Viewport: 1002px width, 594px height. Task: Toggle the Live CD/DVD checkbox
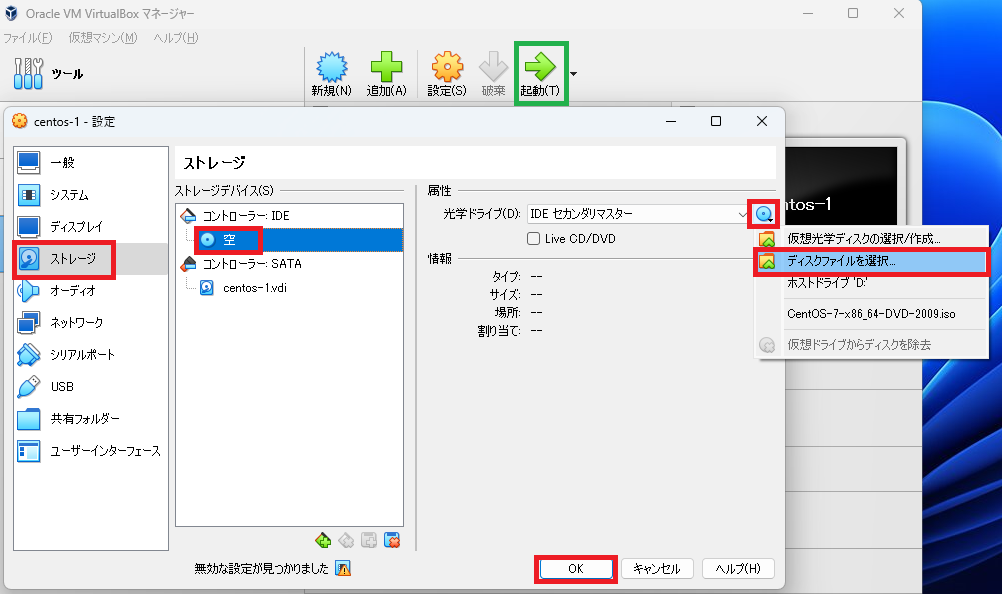click(534, 239)
